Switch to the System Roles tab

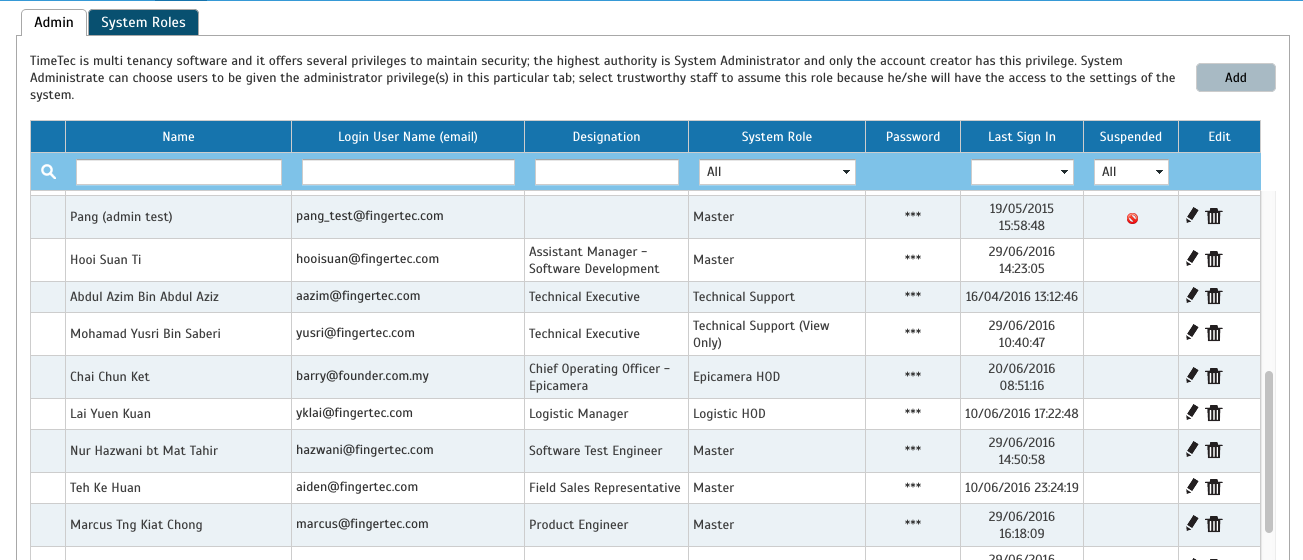point(143,22)
